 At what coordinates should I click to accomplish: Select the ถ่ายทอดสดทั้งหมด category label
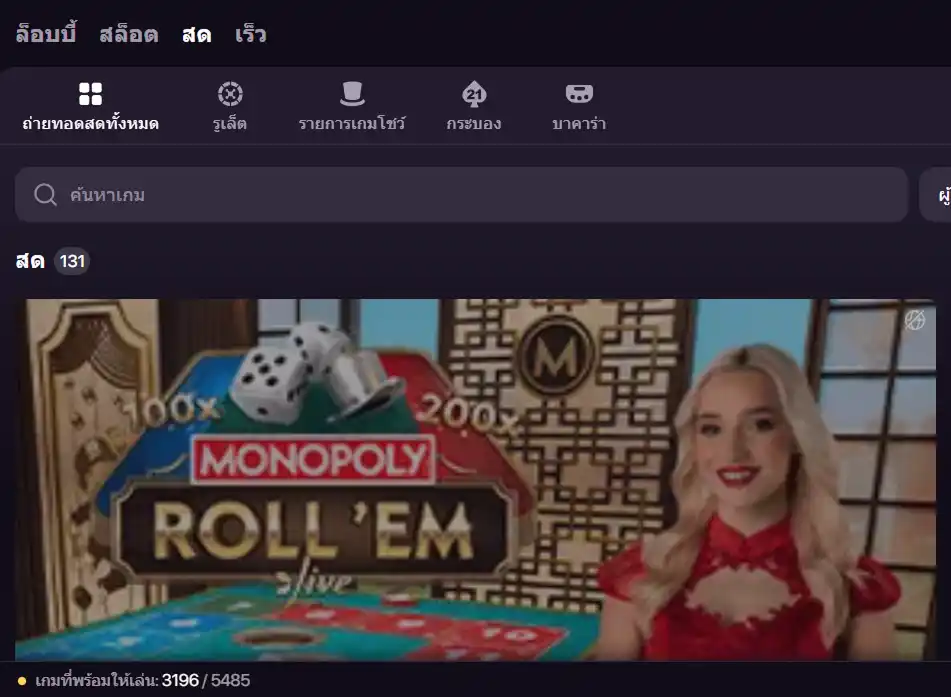[90, 124]
